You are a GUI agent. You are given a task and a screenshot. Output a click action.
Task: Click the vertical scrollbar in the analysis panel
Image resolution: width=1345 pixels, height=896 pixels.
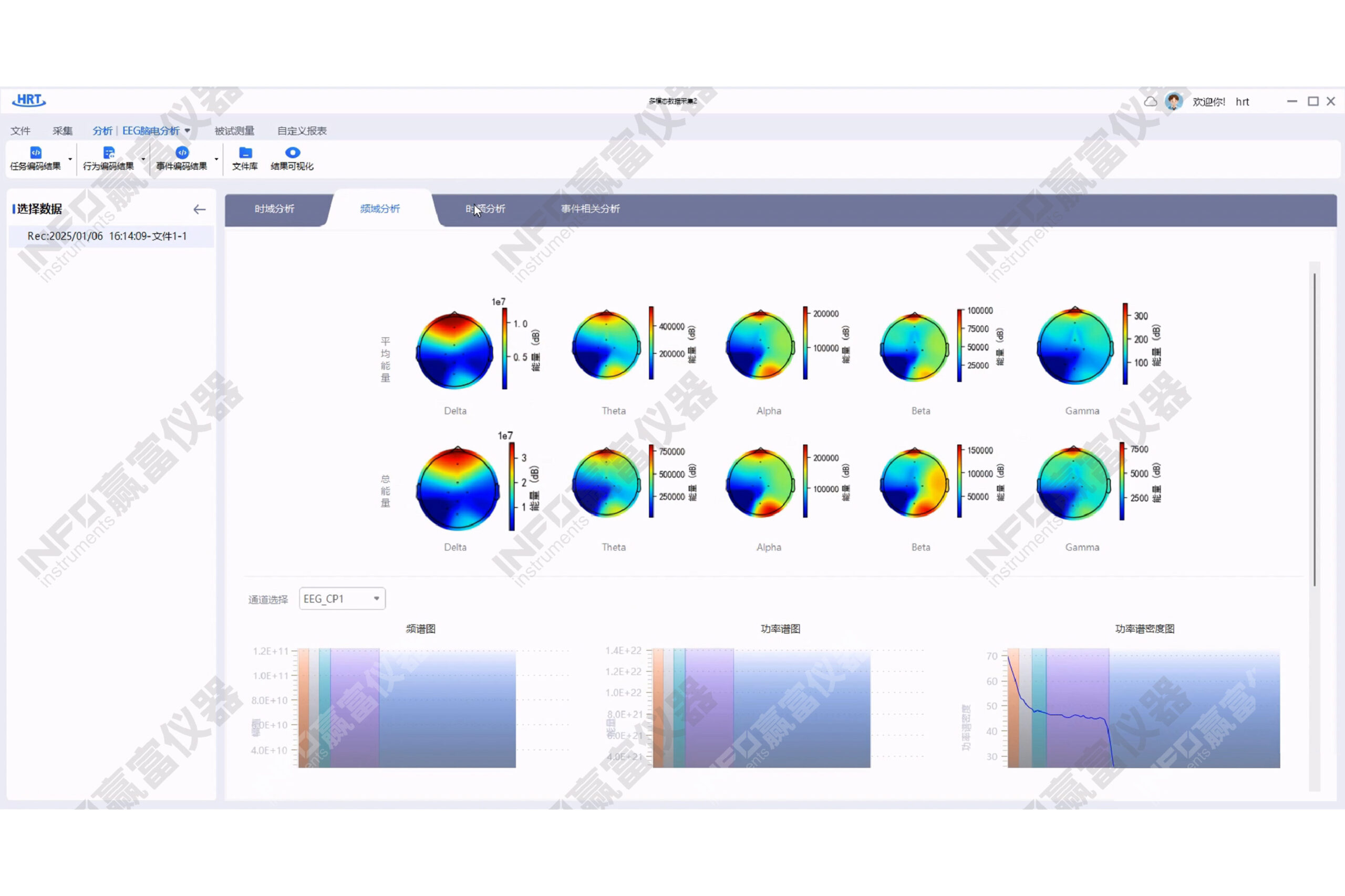(x=1314, y=429)
